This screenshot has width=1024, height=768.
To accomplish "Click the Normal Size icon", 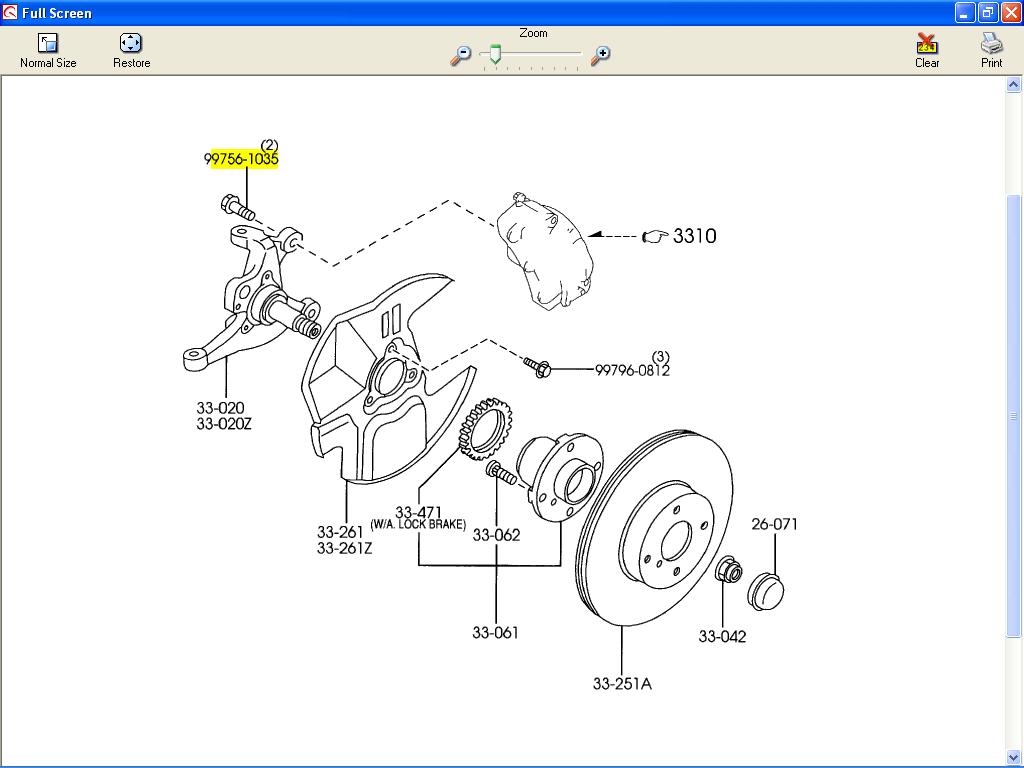I will tap(48, 43).
